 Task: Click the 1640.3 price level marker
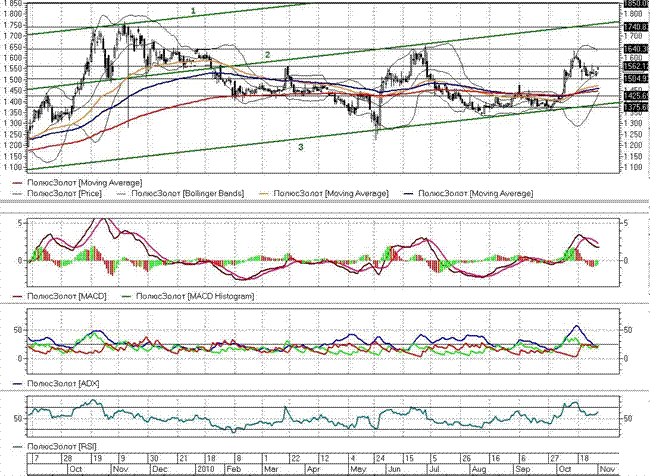point(636,48)
